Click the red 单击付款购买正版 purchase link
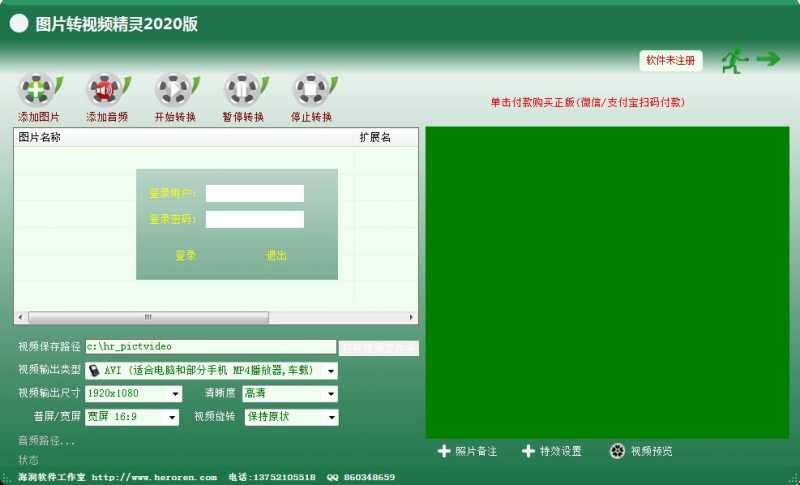Image resolution: width=800 pixels, height=485 pixels. click(x=587, y=102)
